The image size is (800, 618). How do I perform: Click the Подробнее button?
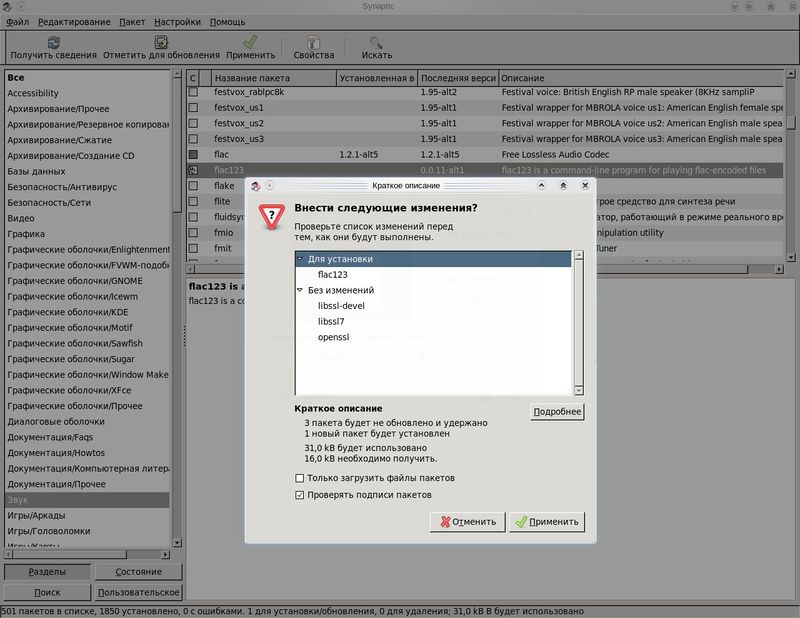coord(557,412)
